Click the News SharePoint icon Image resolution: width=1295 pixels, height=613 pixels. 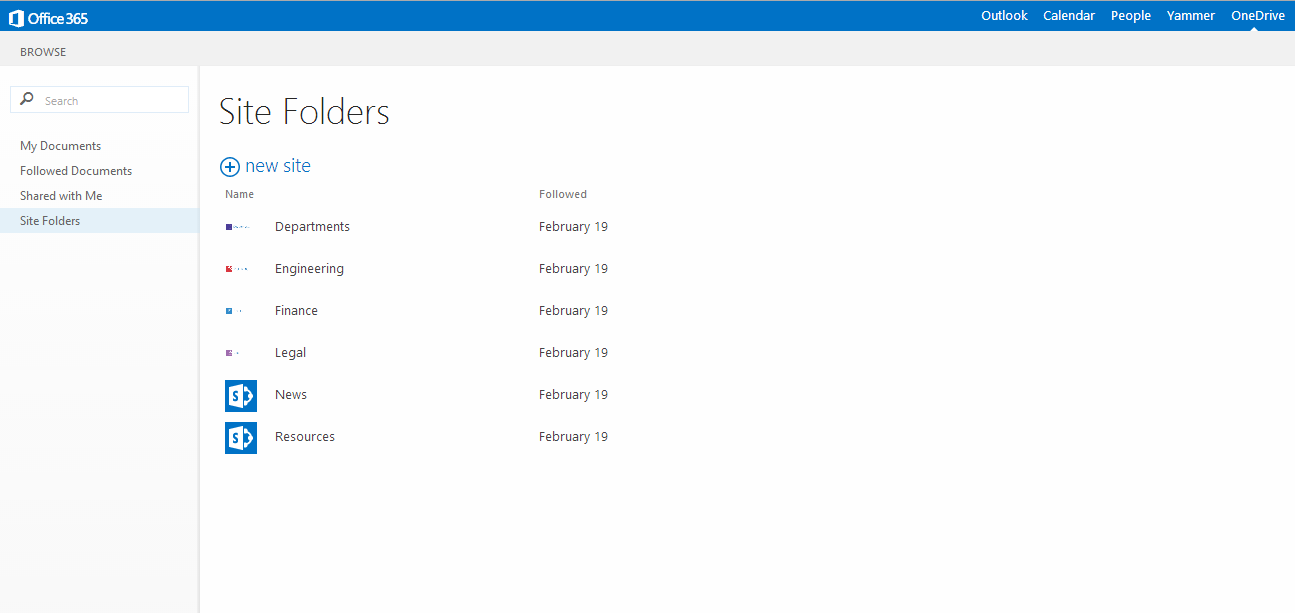click(x=241, y=395)
